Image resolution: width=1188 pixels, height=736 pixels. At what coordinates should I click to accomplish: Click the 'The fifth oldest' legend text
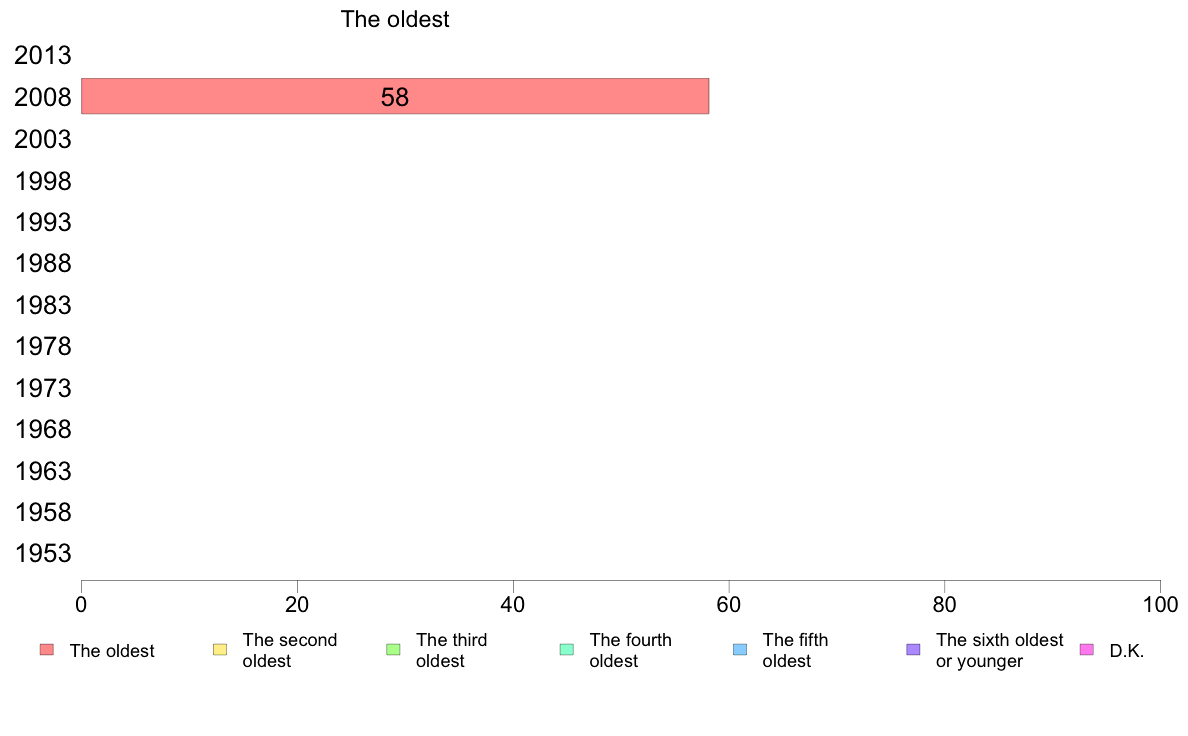pyautogui.click(x=795, y=650)
